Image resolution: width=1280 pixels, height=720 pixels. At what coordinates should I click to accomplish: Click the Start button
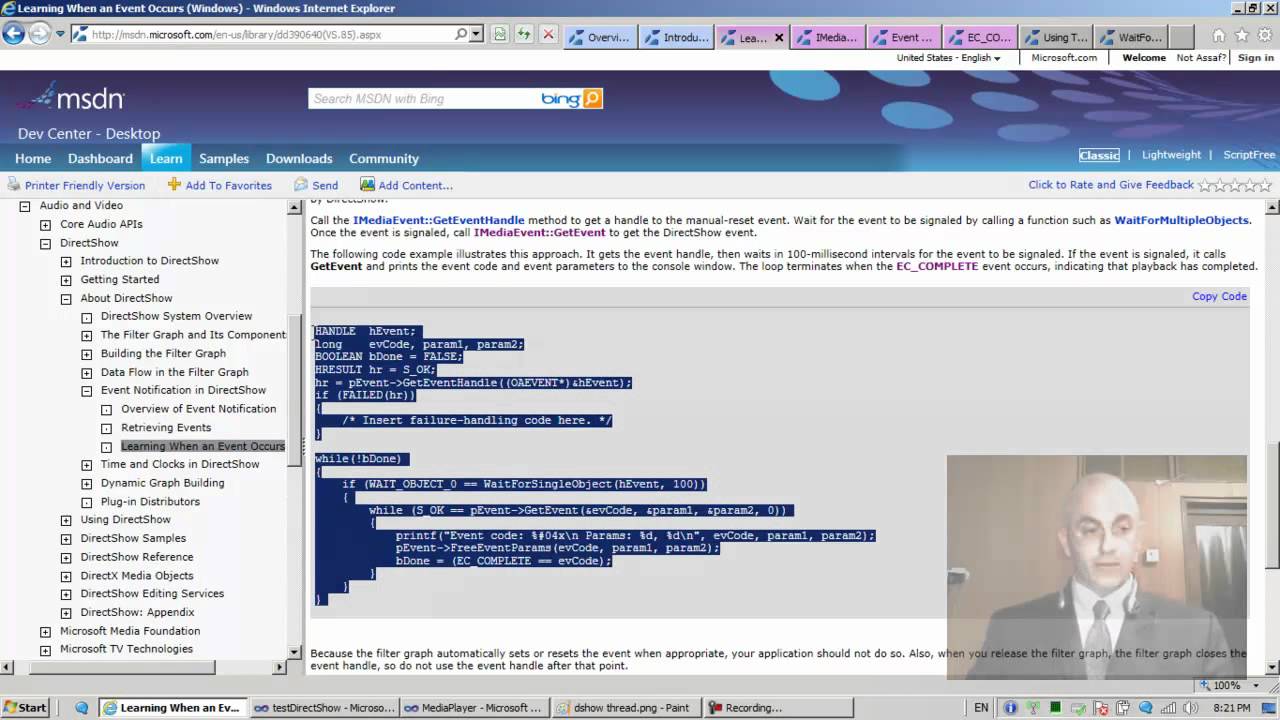pos(25,707)
